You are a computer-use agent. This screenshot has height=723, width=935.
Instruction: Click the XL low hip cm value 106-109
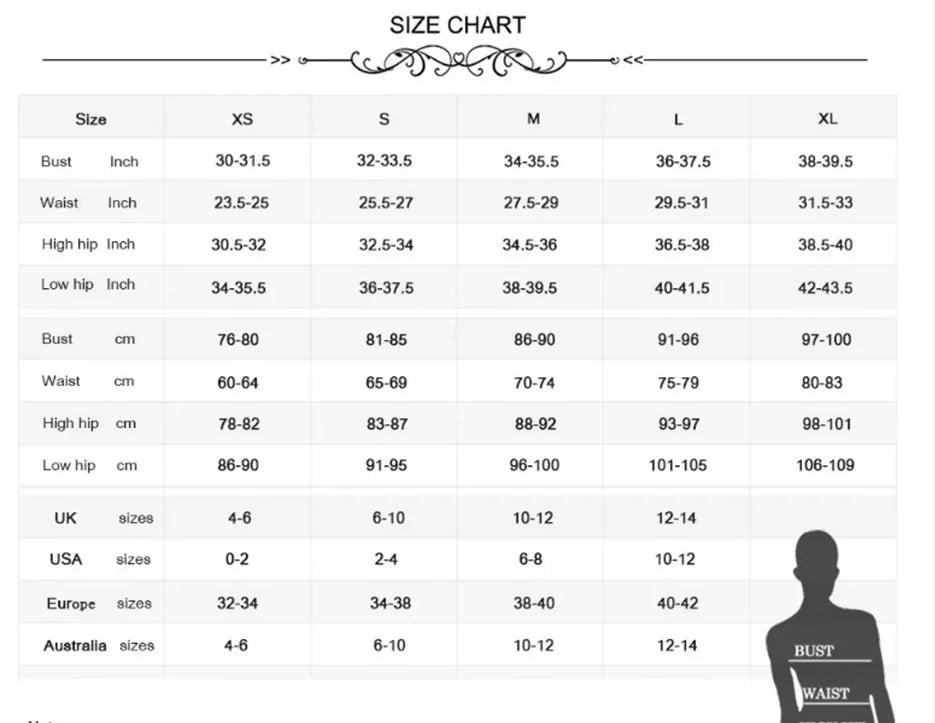click(x=825, y=465)
